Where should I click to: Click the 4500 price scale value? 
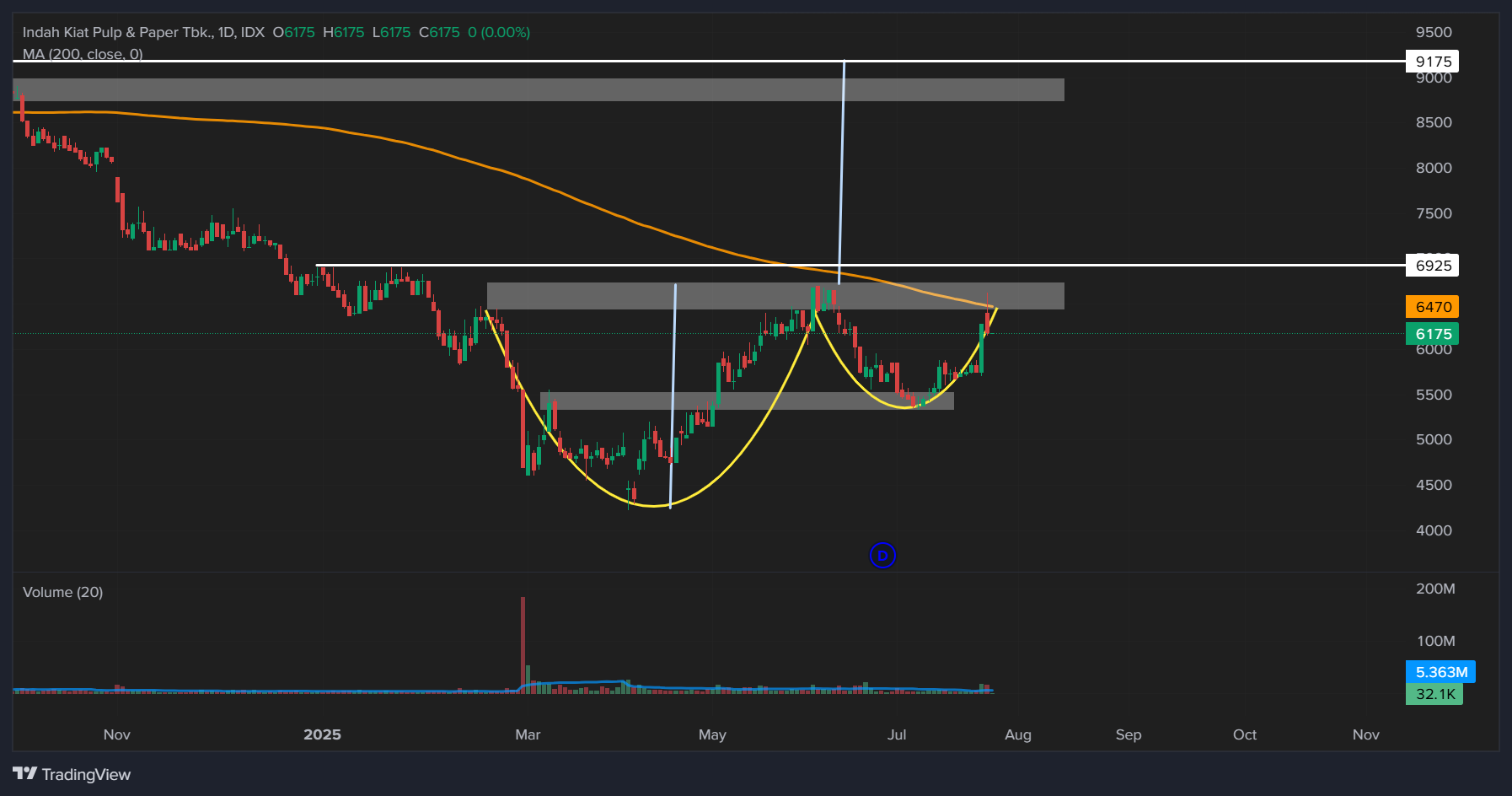click(1434, 485)
